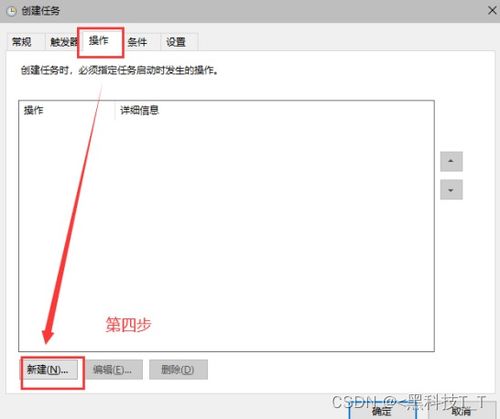Confirm with the 确定 button

[382, 410]
